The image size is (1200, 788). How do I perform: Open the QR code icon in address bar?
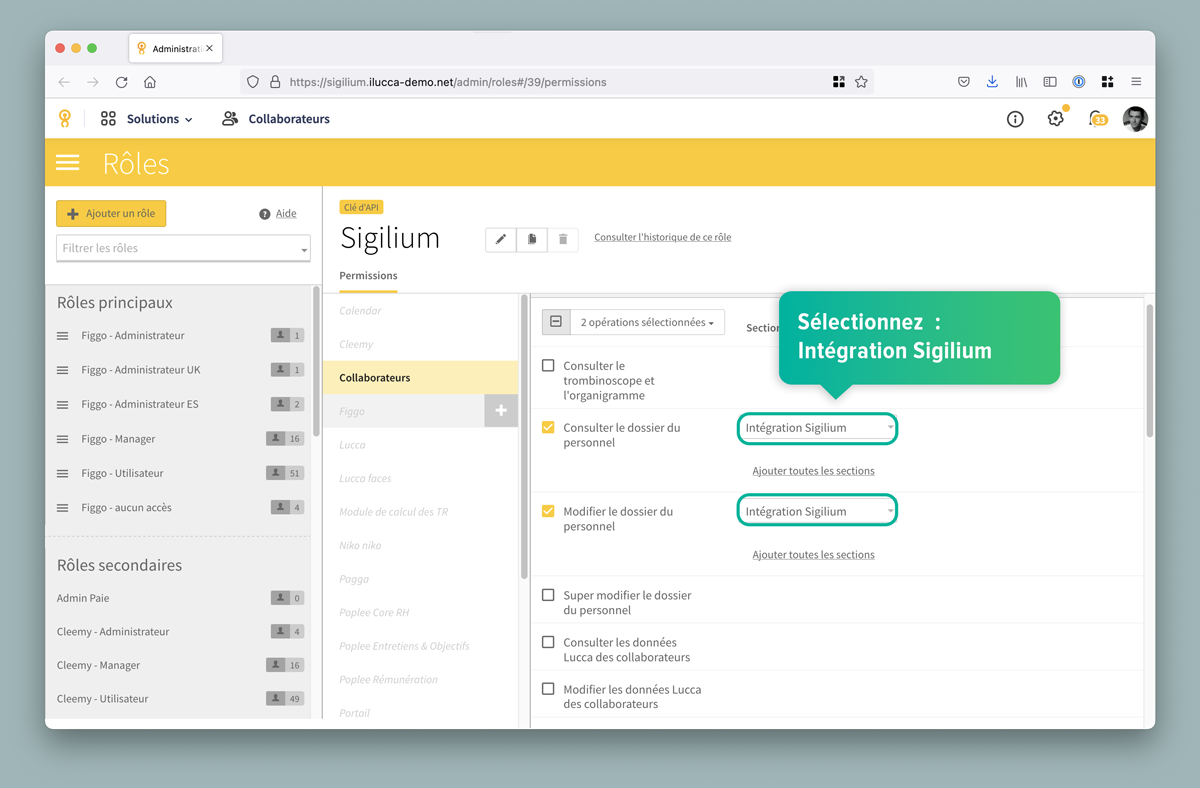tap(839, 82)
